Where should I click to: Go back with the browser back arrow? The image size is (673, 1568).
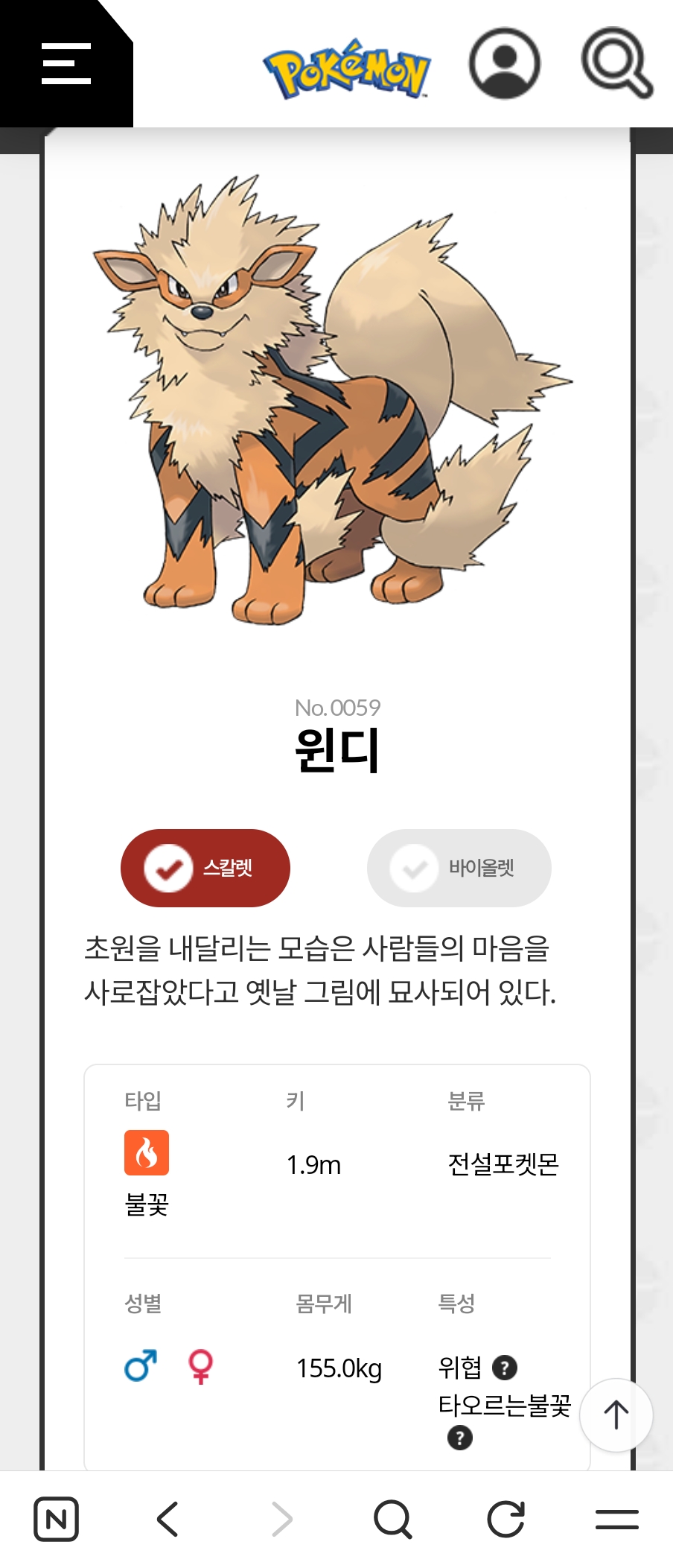point(168,1519)
